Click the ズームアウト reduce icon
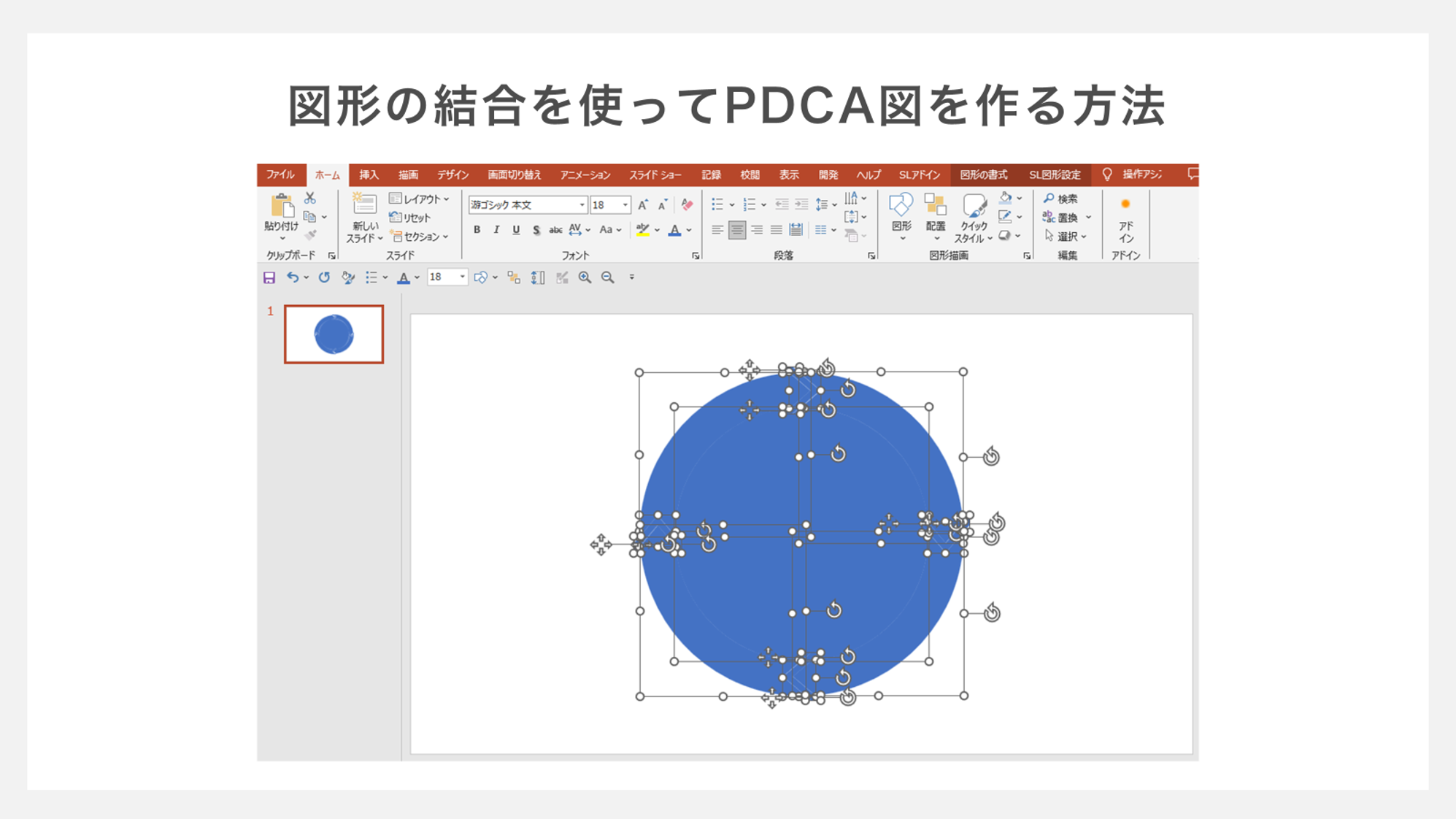The height and width of the screenshot is (819, 1456). [x=607, y=276]
